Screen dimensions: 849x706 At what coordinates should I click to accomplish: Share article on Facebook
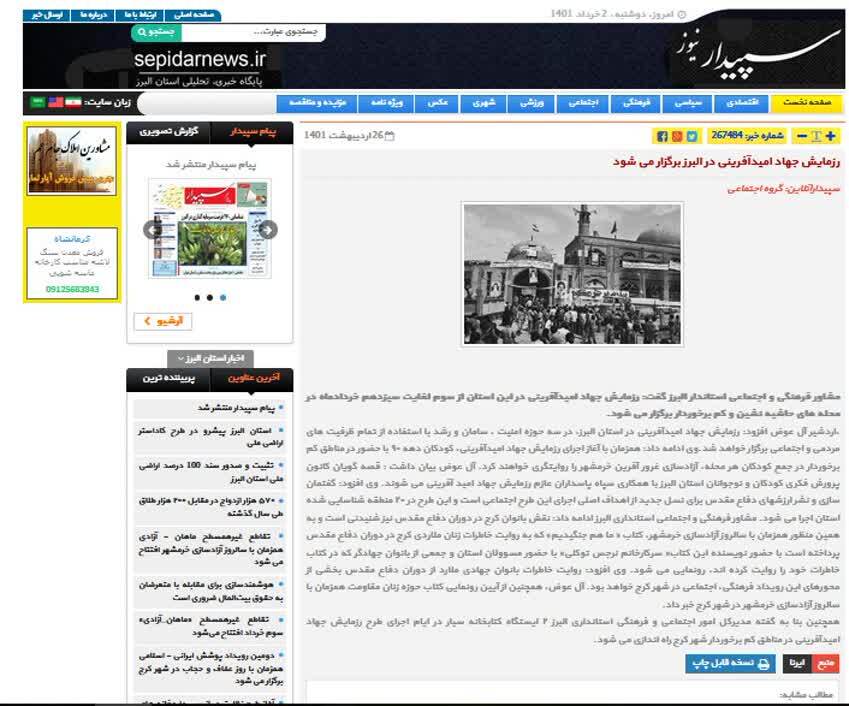[x=662, y=136]
